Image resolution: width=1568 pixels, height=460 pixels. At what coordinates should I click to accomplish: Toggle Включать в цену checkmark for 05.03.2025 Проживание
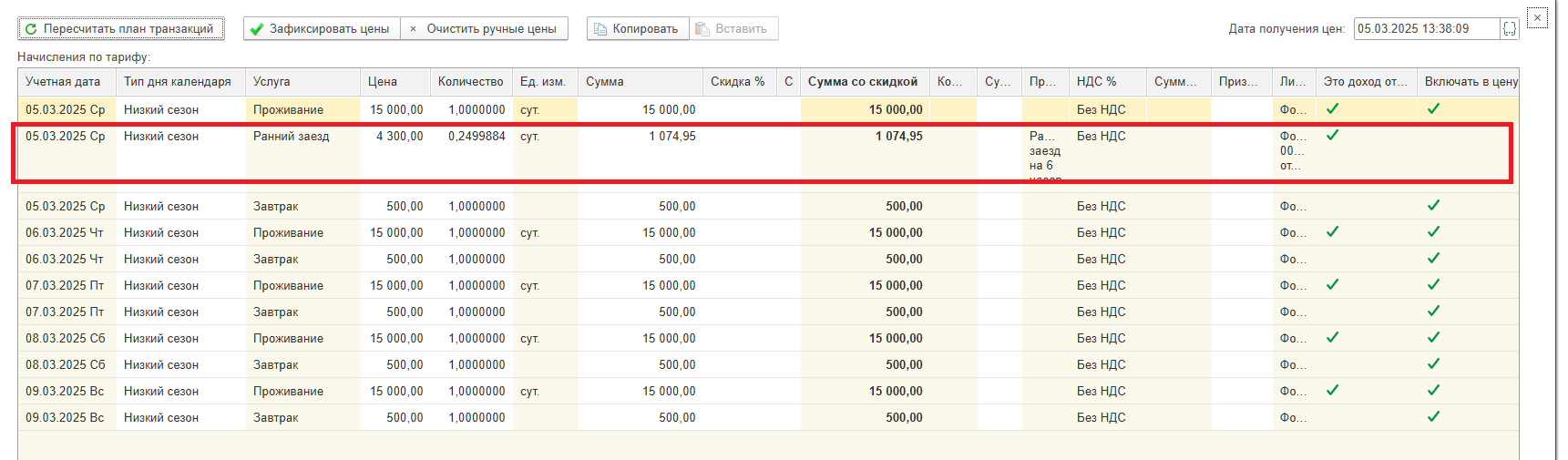click(1433, 108)
